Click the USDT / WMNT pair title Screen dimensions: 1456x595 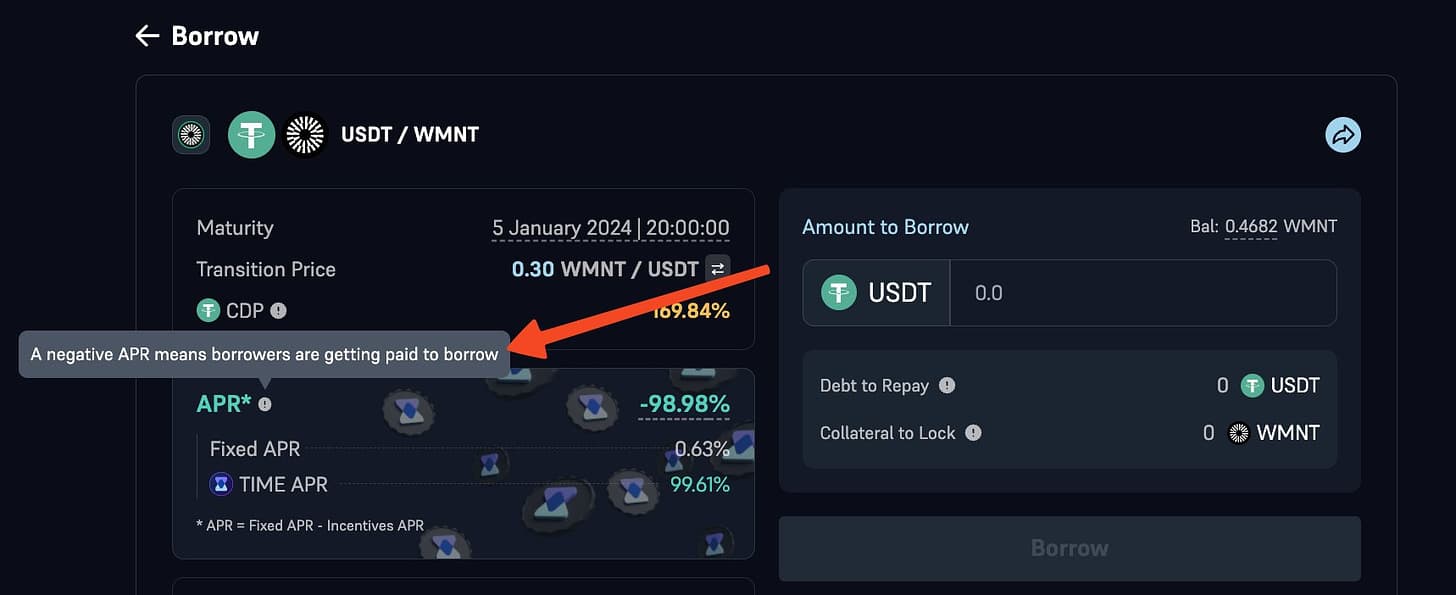pyautogui.click(x=410, y=134)
